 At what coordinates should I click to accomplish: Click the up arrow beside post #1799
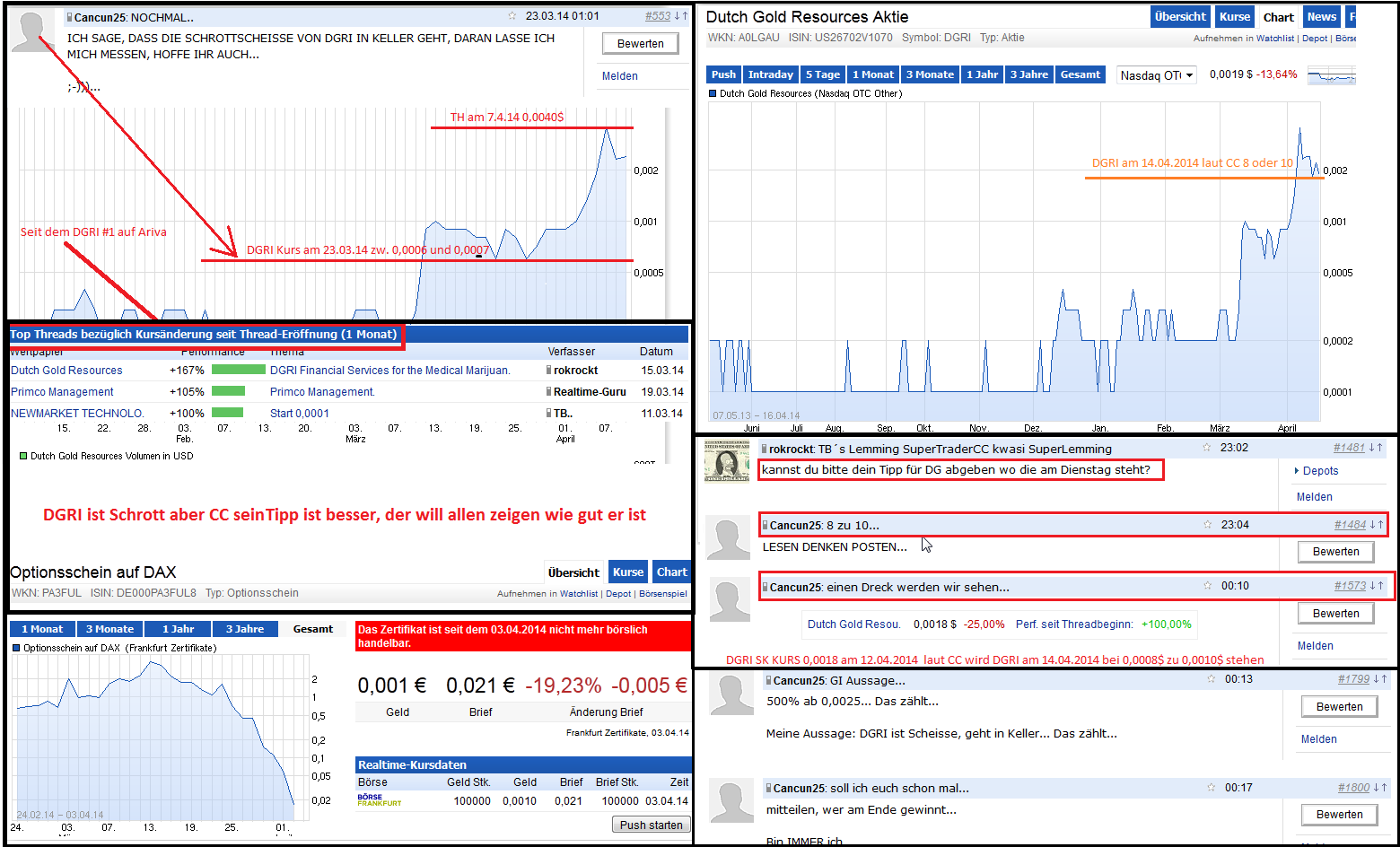(x=1384, y=679)
